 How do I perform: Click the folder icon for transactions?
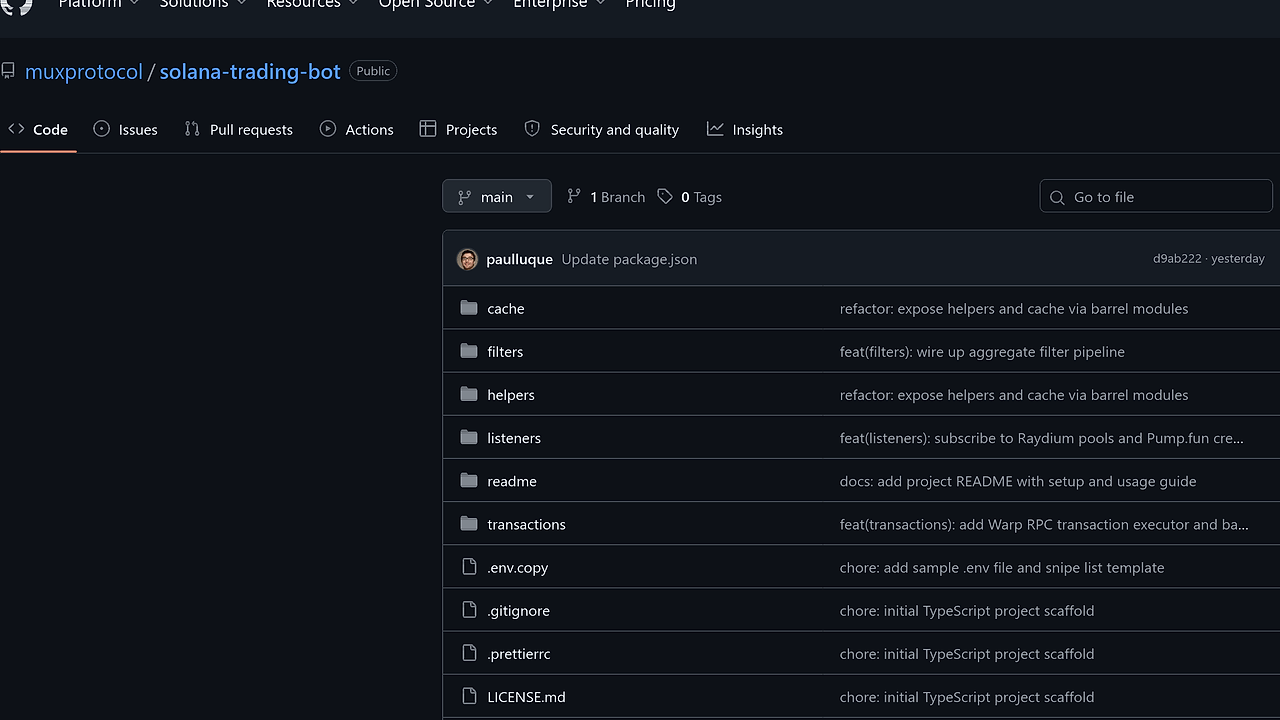click(469, 523)
